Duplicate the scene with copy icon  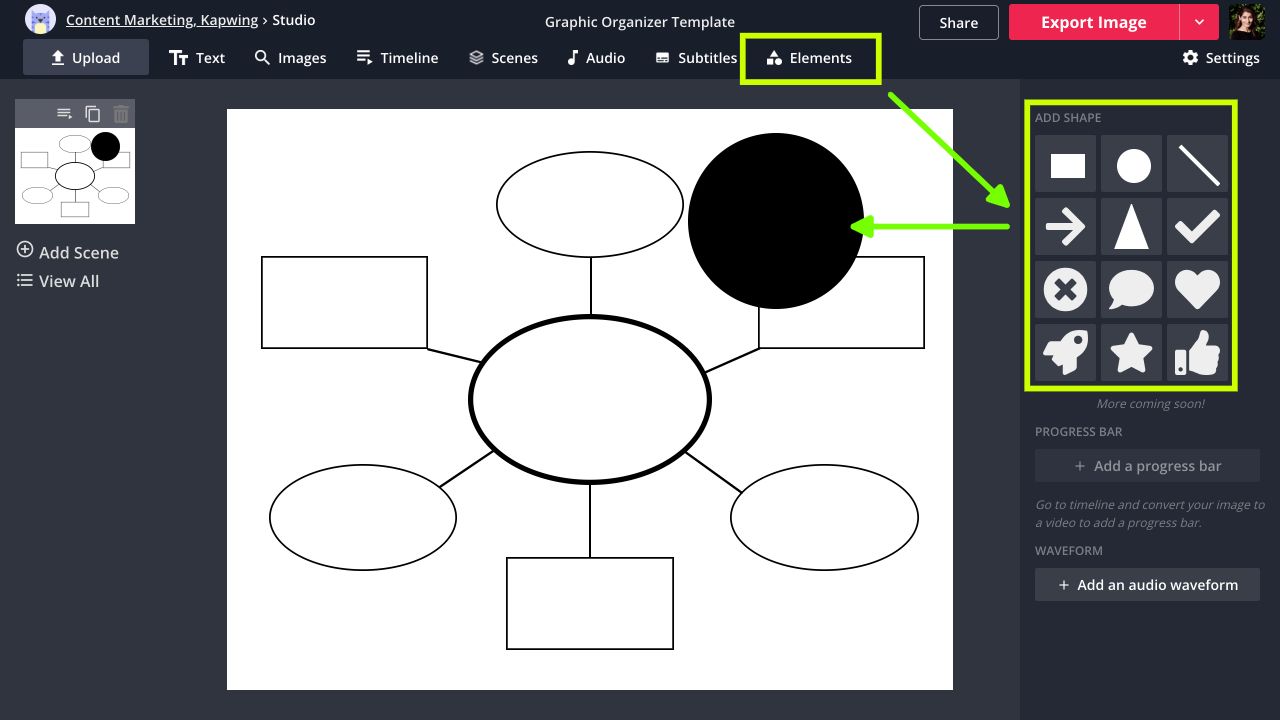[93, 114]
